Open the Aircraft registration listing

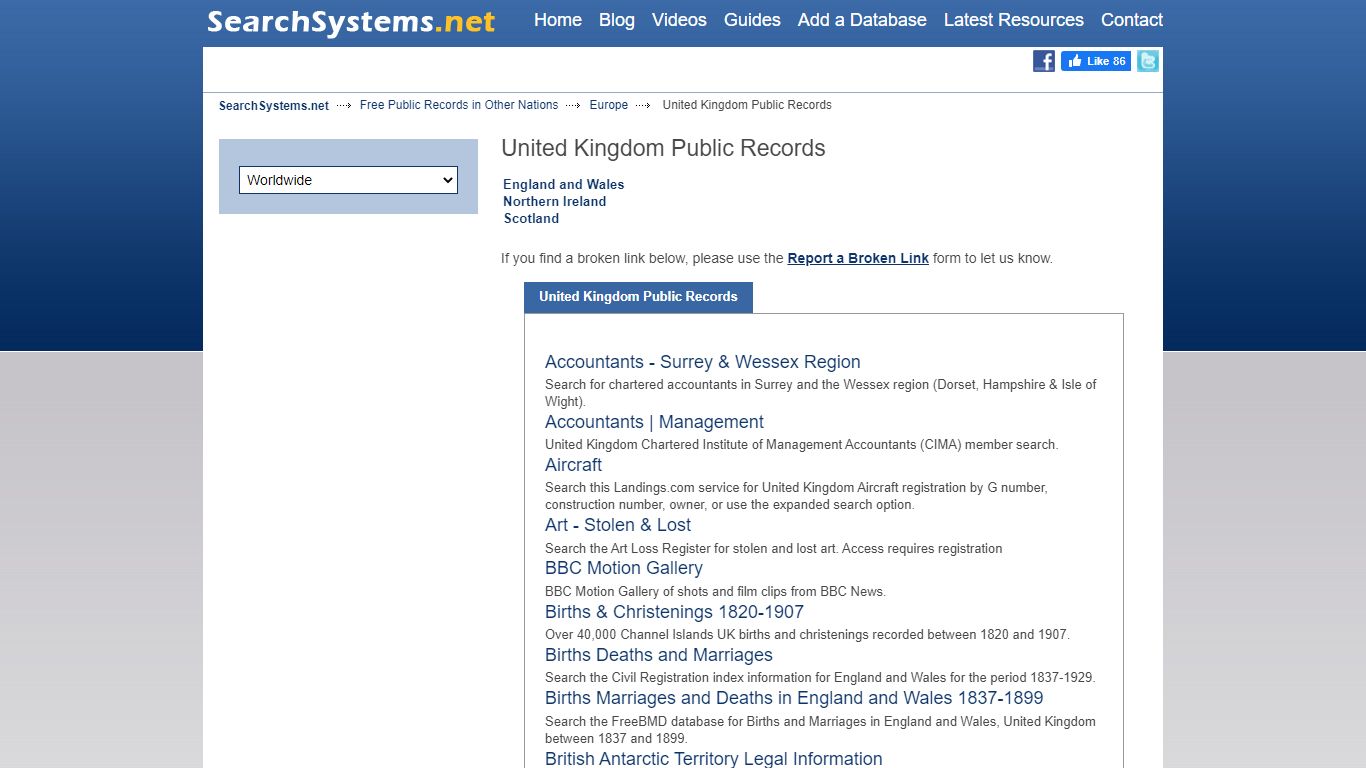pos(573,465)
